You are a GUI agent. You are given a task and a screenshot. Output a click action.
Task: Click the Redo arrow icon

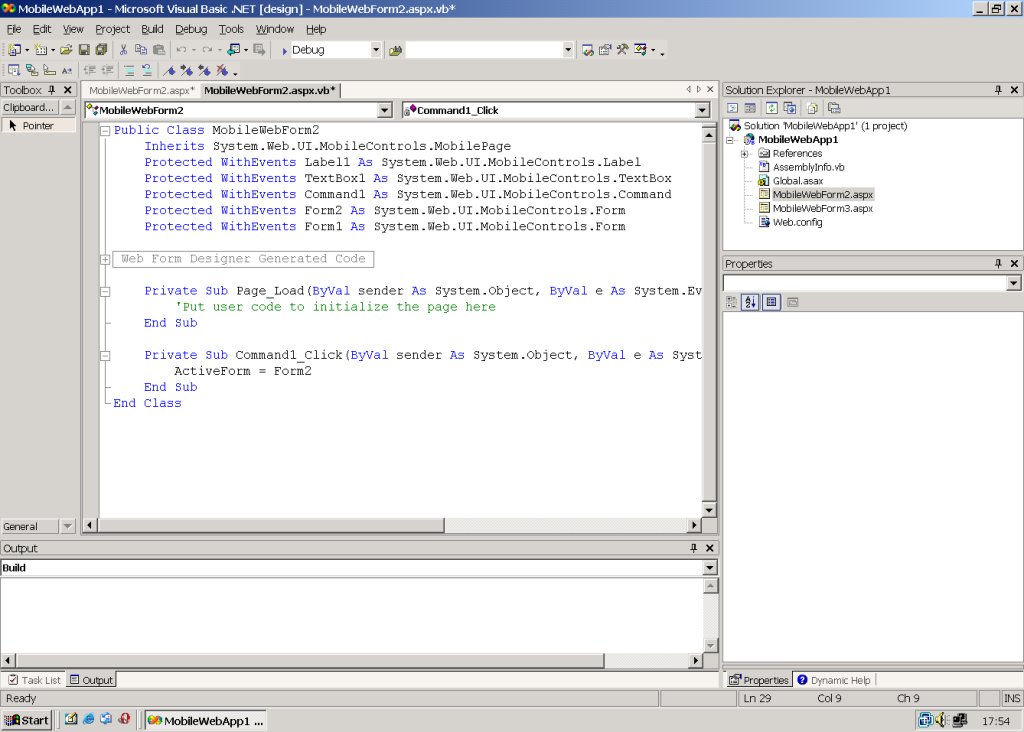pyautogui.click(x=207, y=50)
